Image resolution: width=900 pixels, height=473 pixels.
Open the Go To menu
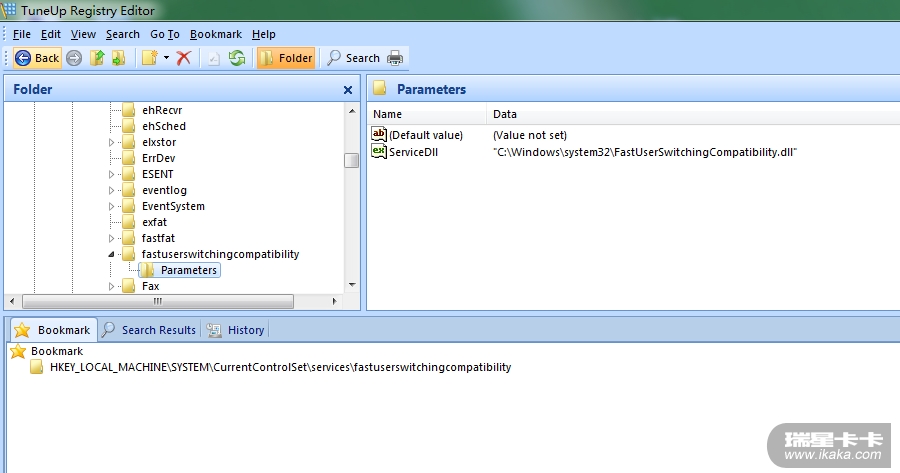click(165, 34)
